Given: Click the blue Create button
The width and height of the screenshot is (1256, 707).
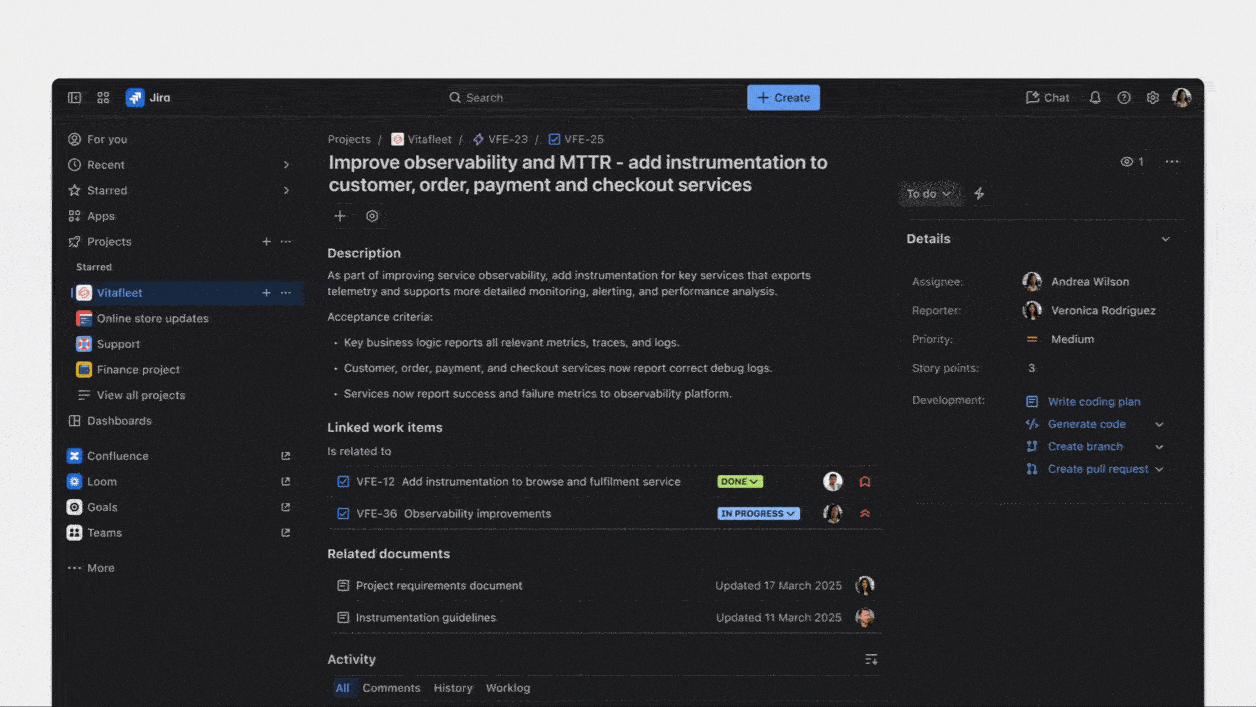Looking at the screenshot, I should (x=783, y=98).
